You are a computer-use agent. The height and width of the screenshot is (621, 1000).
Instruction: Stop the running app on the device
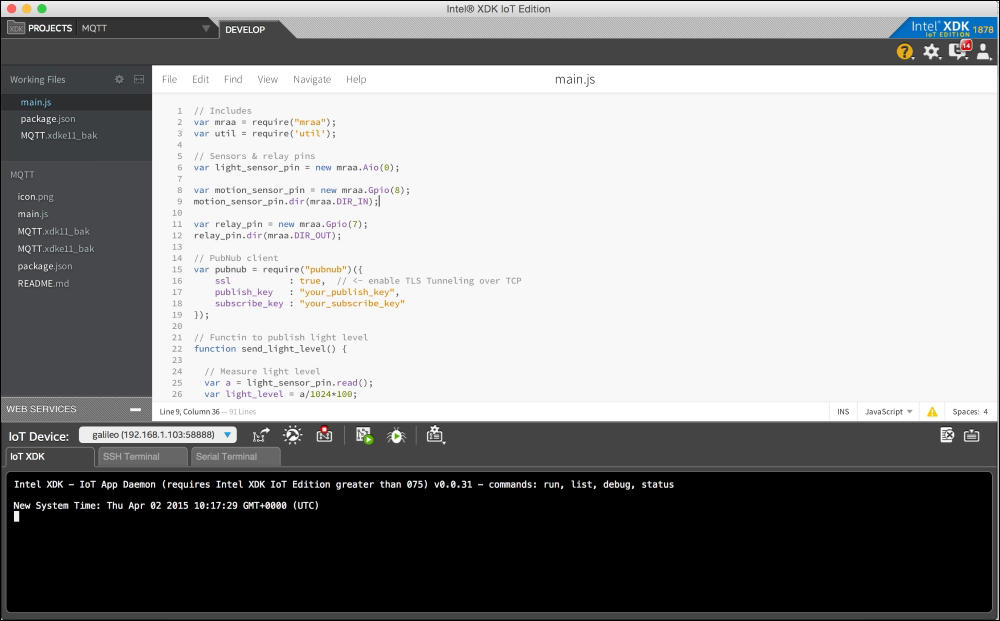tap(325, 435)
